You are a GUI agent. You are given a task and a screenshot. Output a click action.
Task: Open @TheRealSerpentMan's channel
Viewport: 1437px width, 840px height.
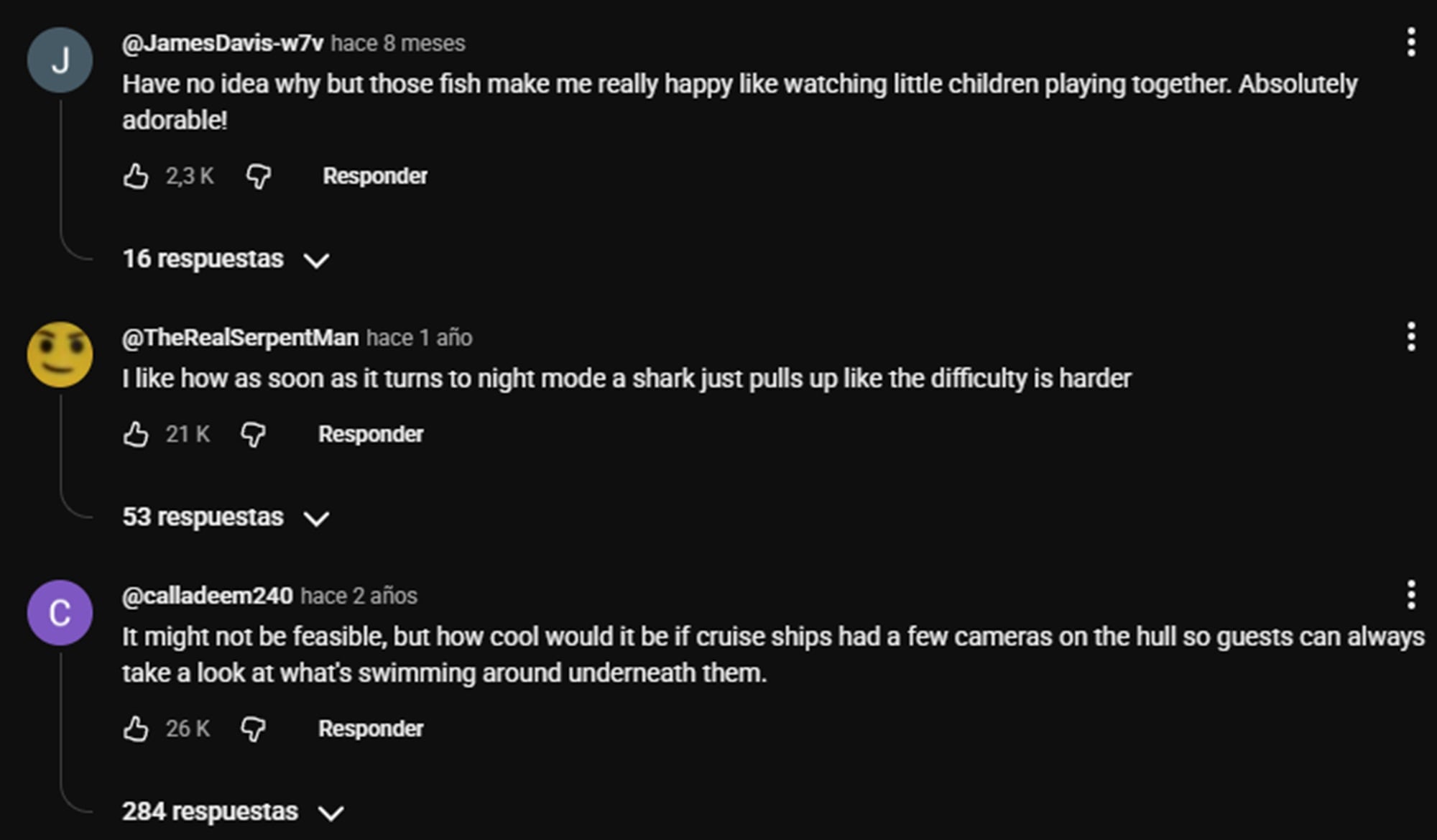[x=240, y=337]
